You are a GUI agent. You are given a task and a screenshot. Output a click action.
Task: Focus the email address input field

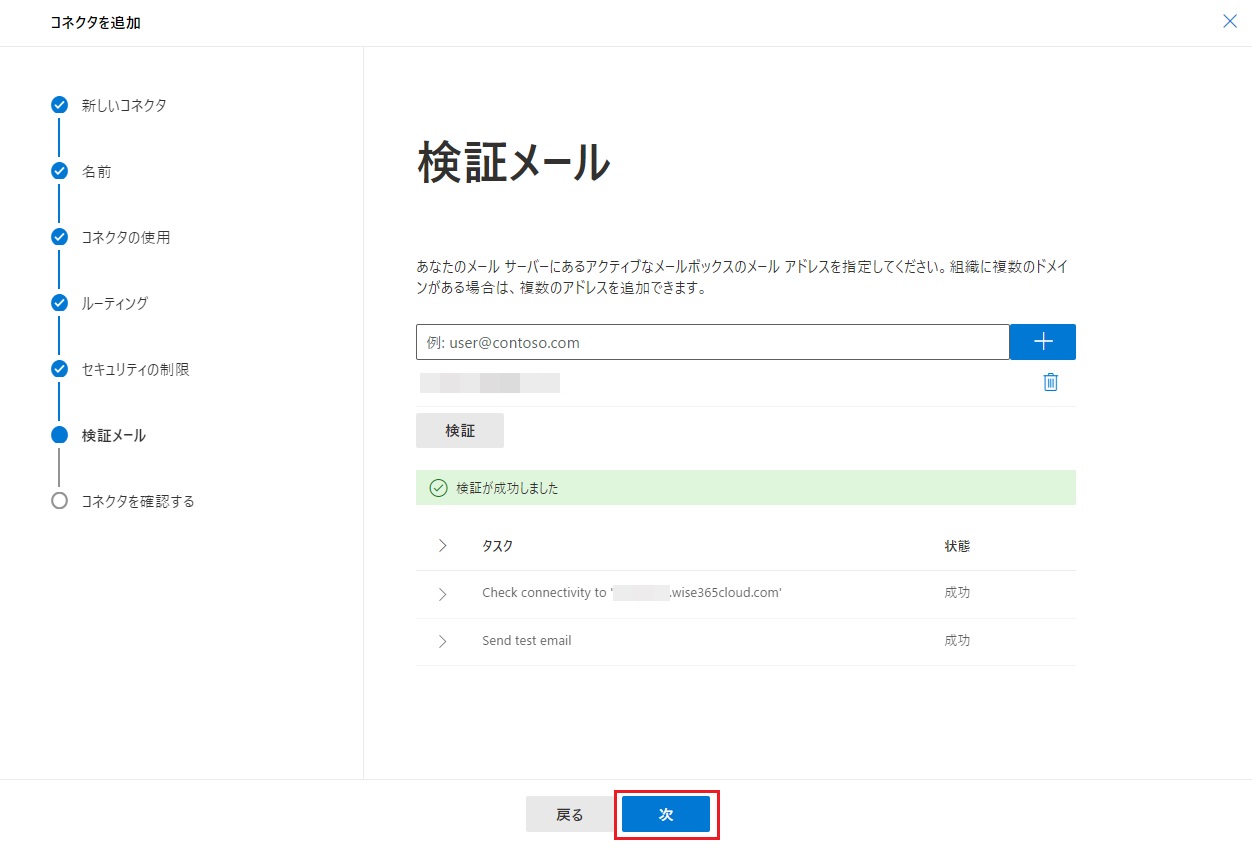click(712, 342)
